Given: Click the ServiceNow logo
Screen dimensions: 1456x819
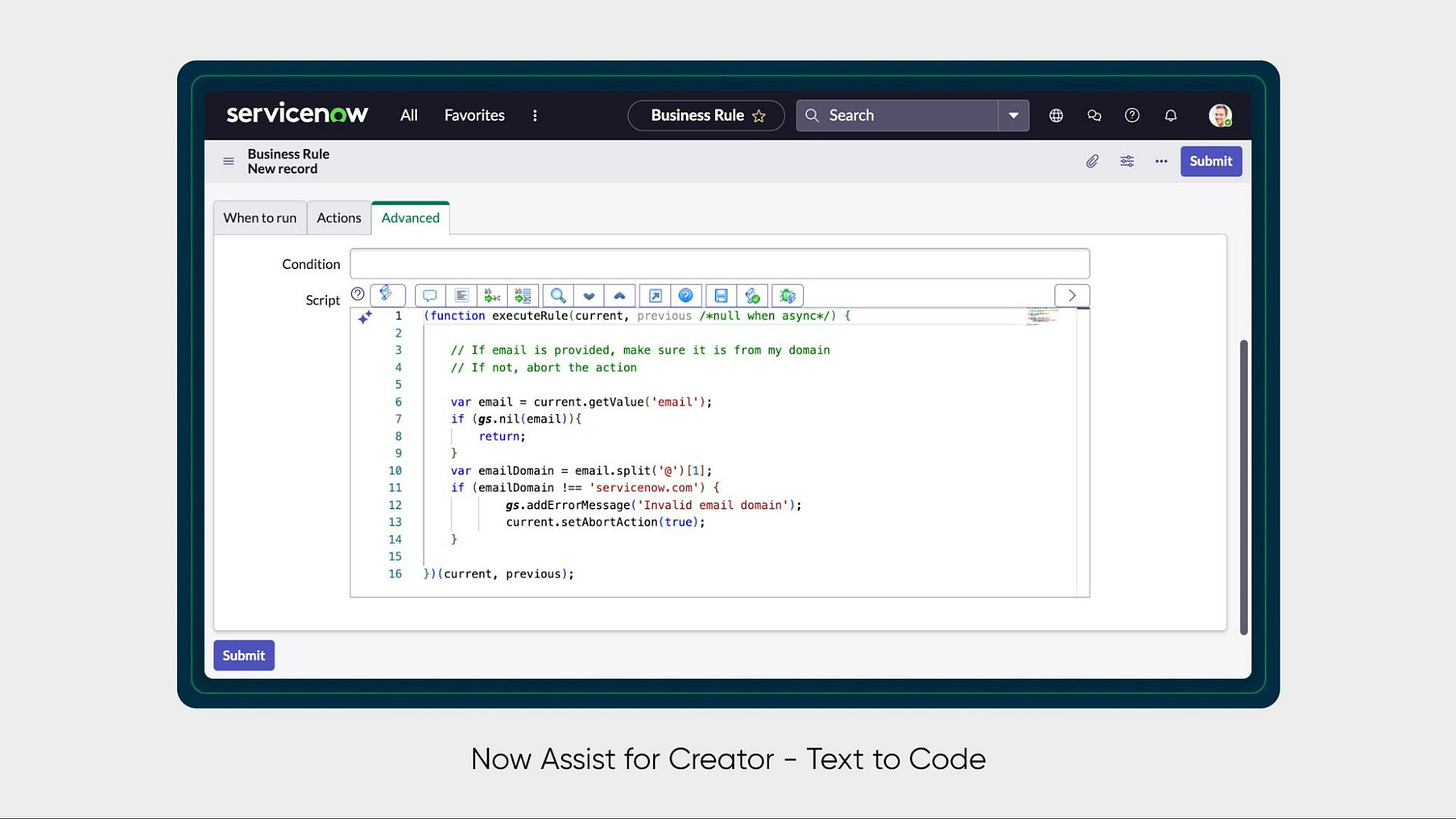Looking at the screenshot, I should tap(297, 114).
